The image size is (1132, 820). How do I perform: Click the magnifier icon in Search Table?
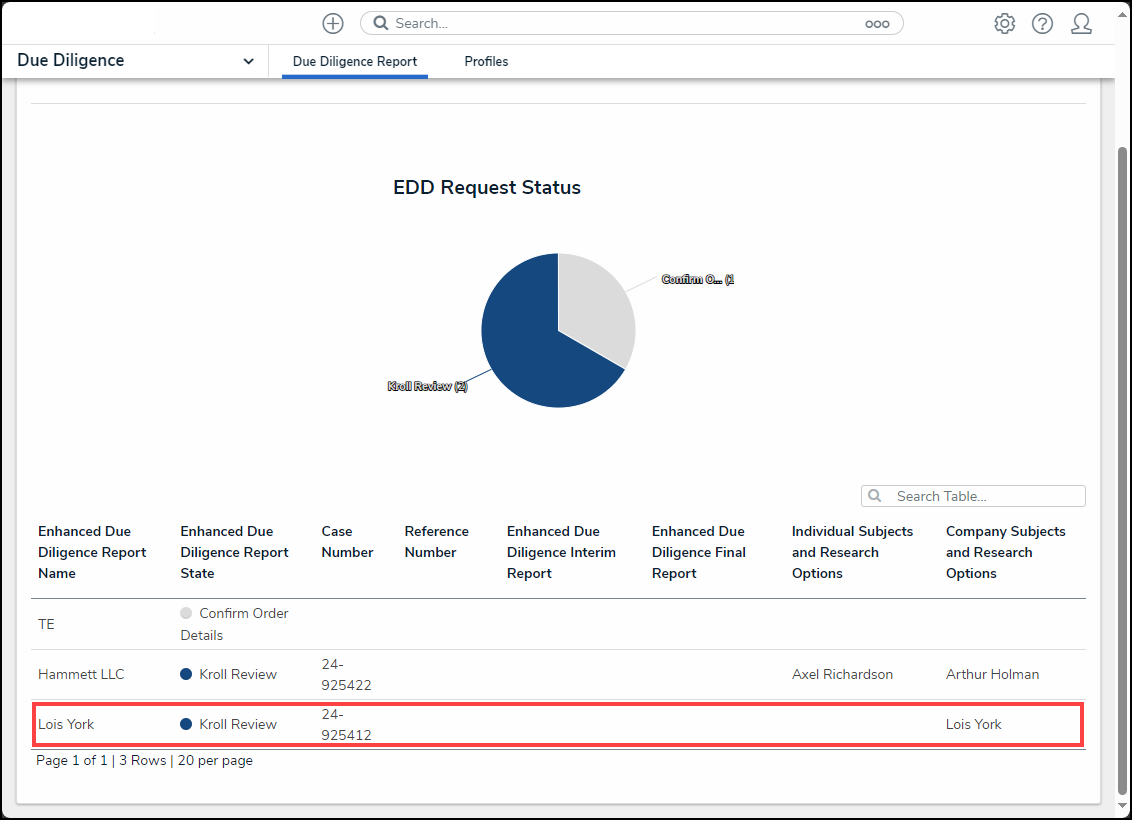(x=874, y=496)
